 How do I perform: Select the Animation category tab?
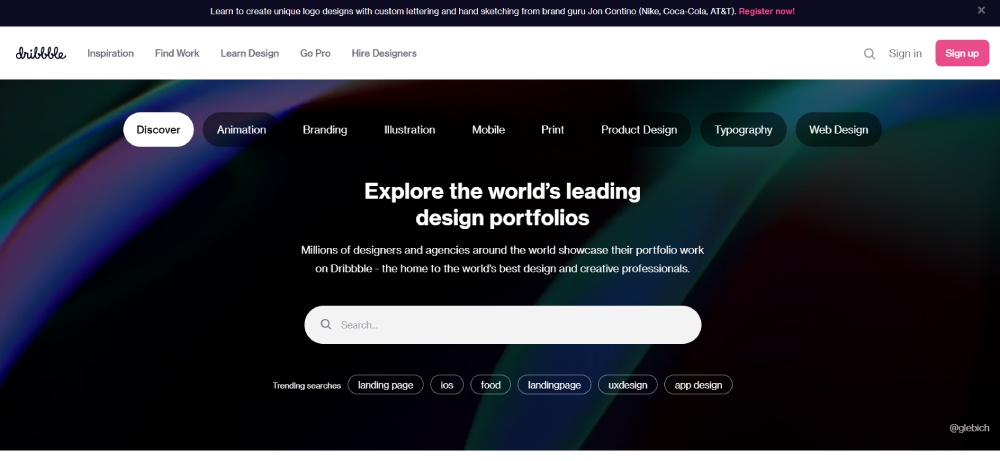[241, 129]
